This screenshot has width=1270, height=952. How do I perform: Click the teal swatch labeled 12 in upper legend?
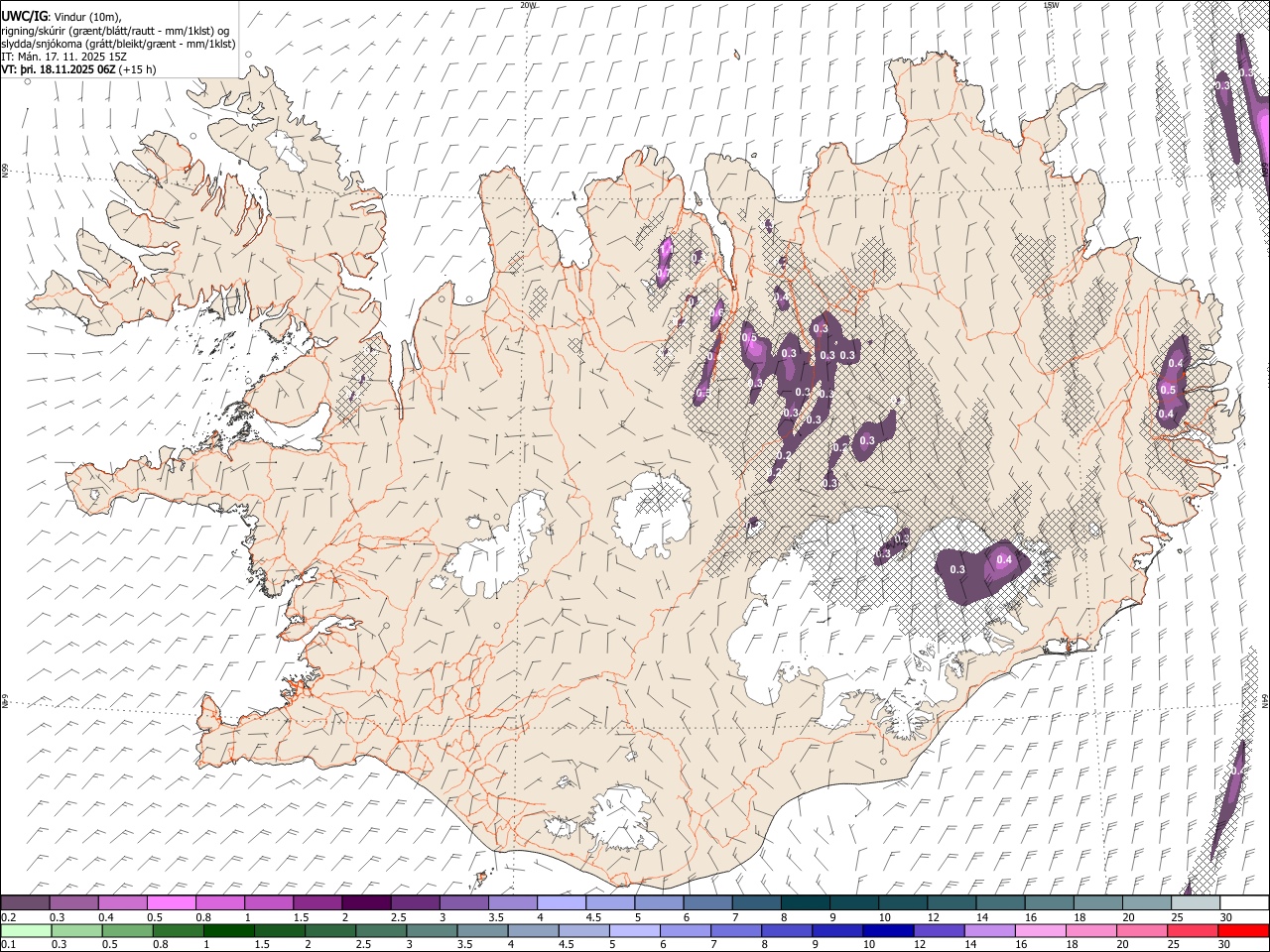pos(951,903)
